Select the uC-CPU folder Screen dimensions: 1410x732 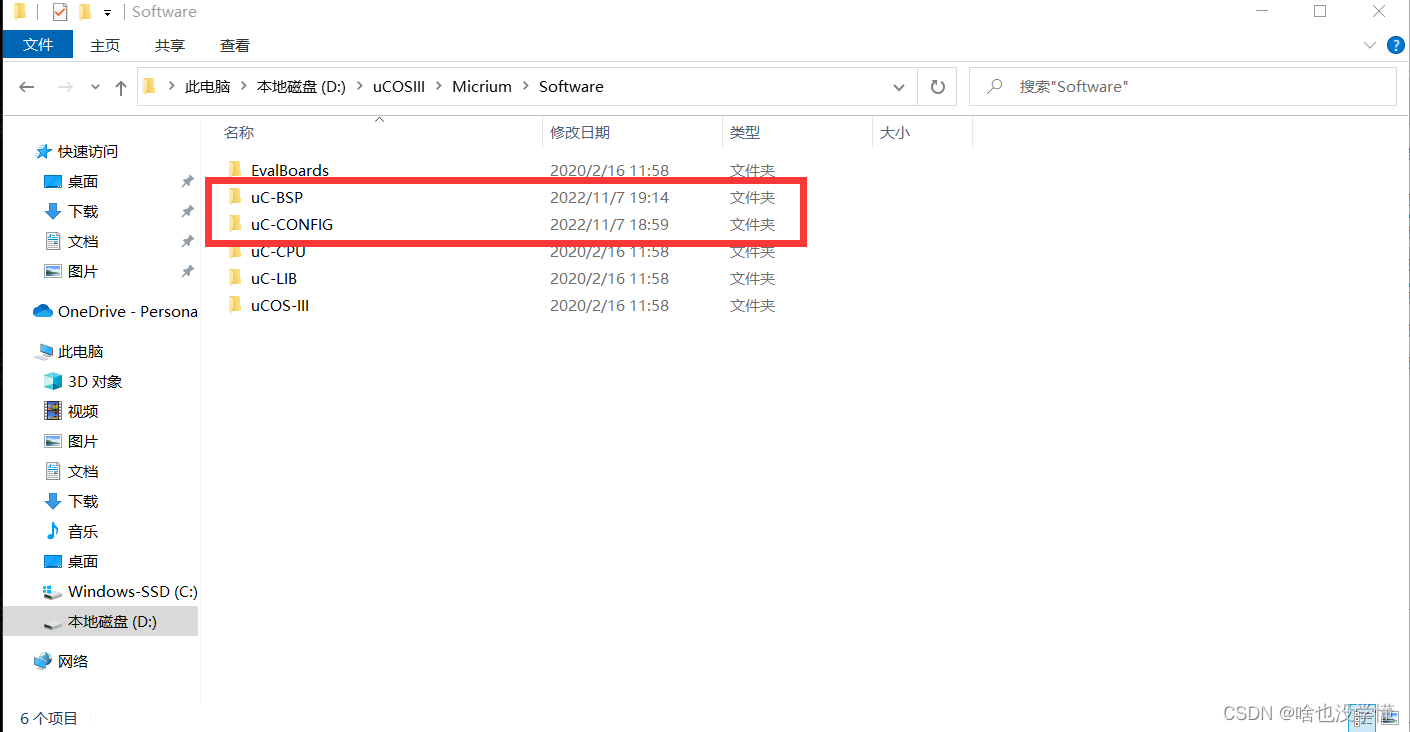278,251
